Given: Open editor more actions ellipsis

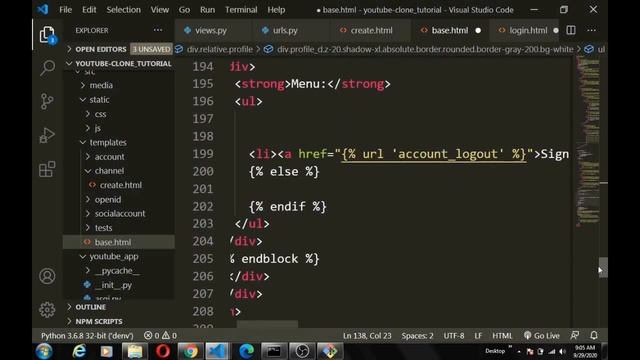Looking at the screenshot, I should [x=591, y=30].
